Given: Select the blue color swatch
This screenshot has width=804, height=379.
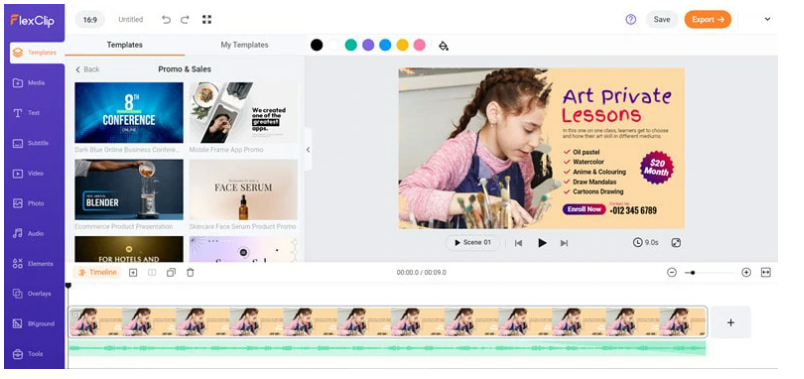Looking at the screenshot, I should click(385, 45).
